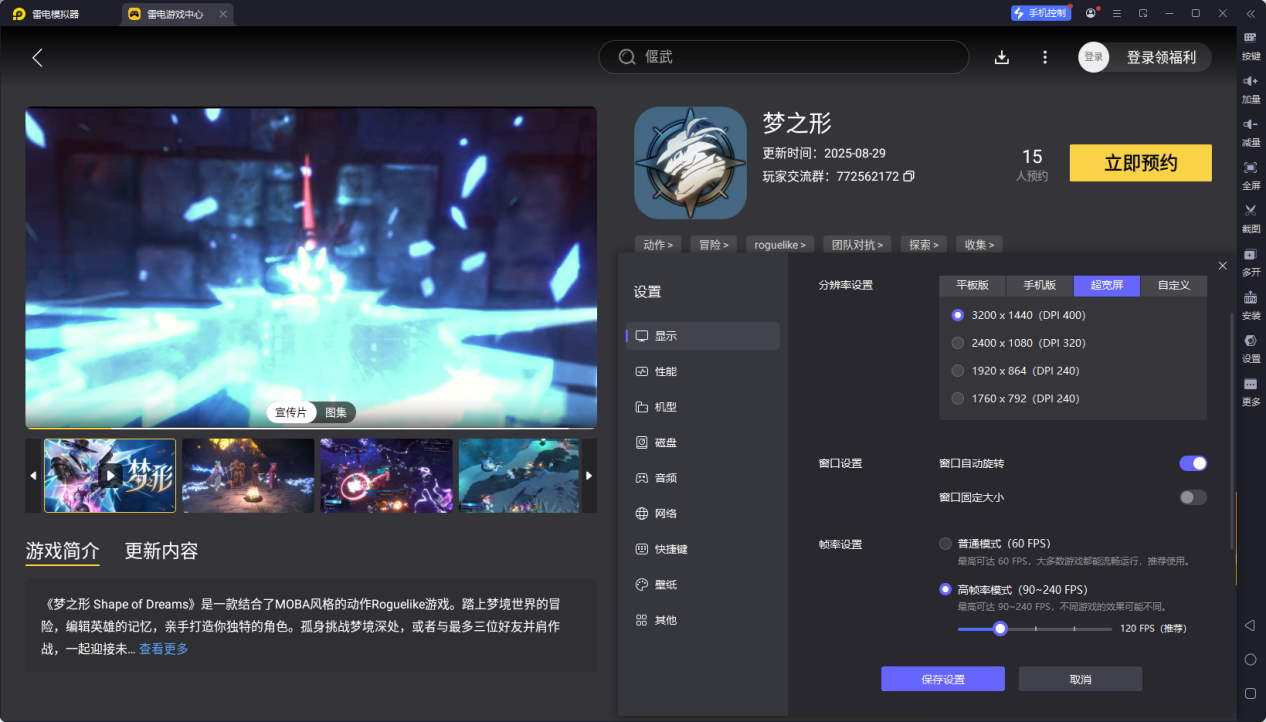Click 登录领福利 button
The image size is (1266, 722).
point(1161,57)
